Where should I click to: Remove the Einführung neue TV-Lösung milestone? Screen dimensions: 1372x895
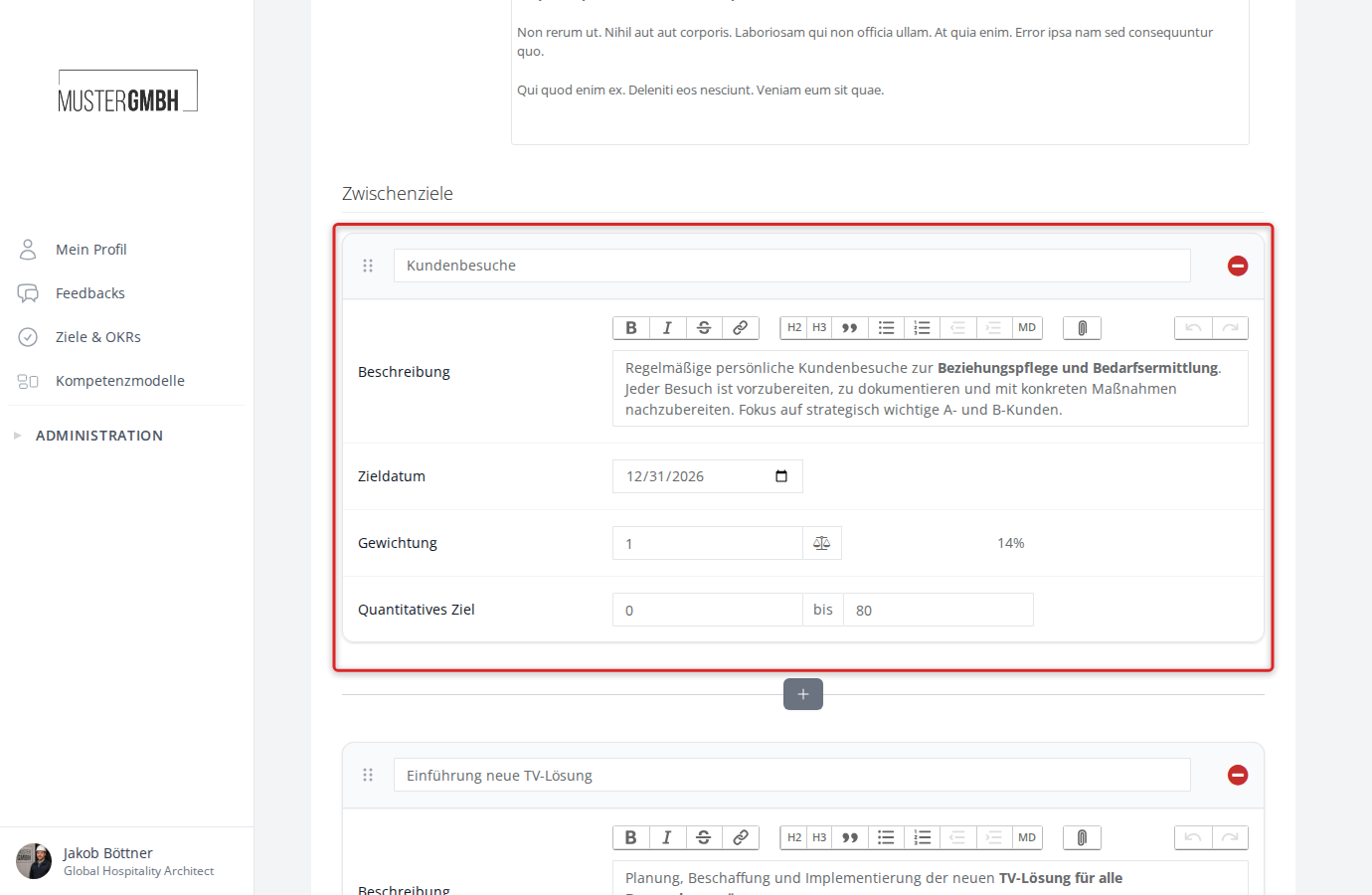1238,775
